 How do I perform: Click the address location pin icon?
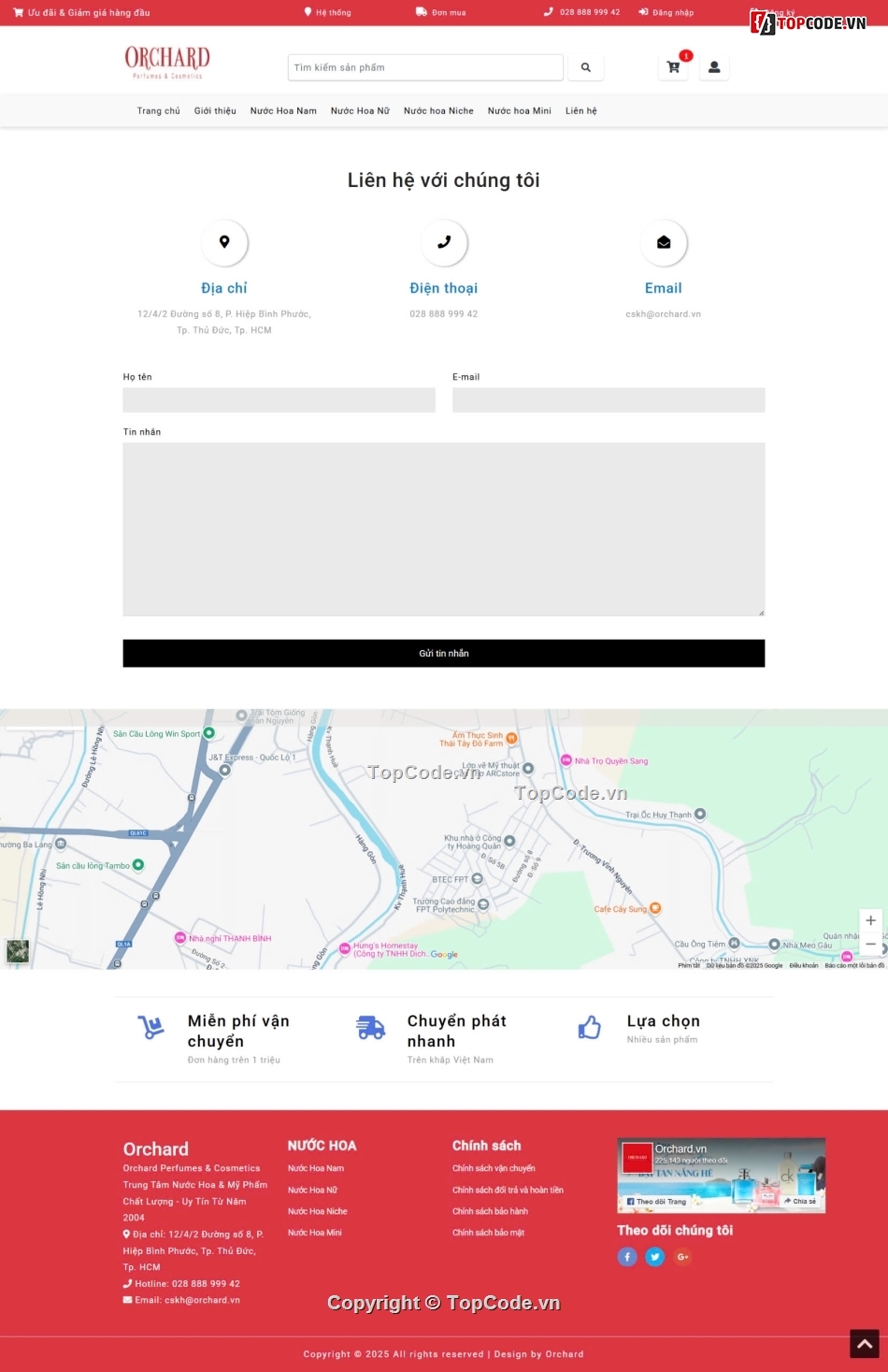pyautogui.click(x=224, y=242)
